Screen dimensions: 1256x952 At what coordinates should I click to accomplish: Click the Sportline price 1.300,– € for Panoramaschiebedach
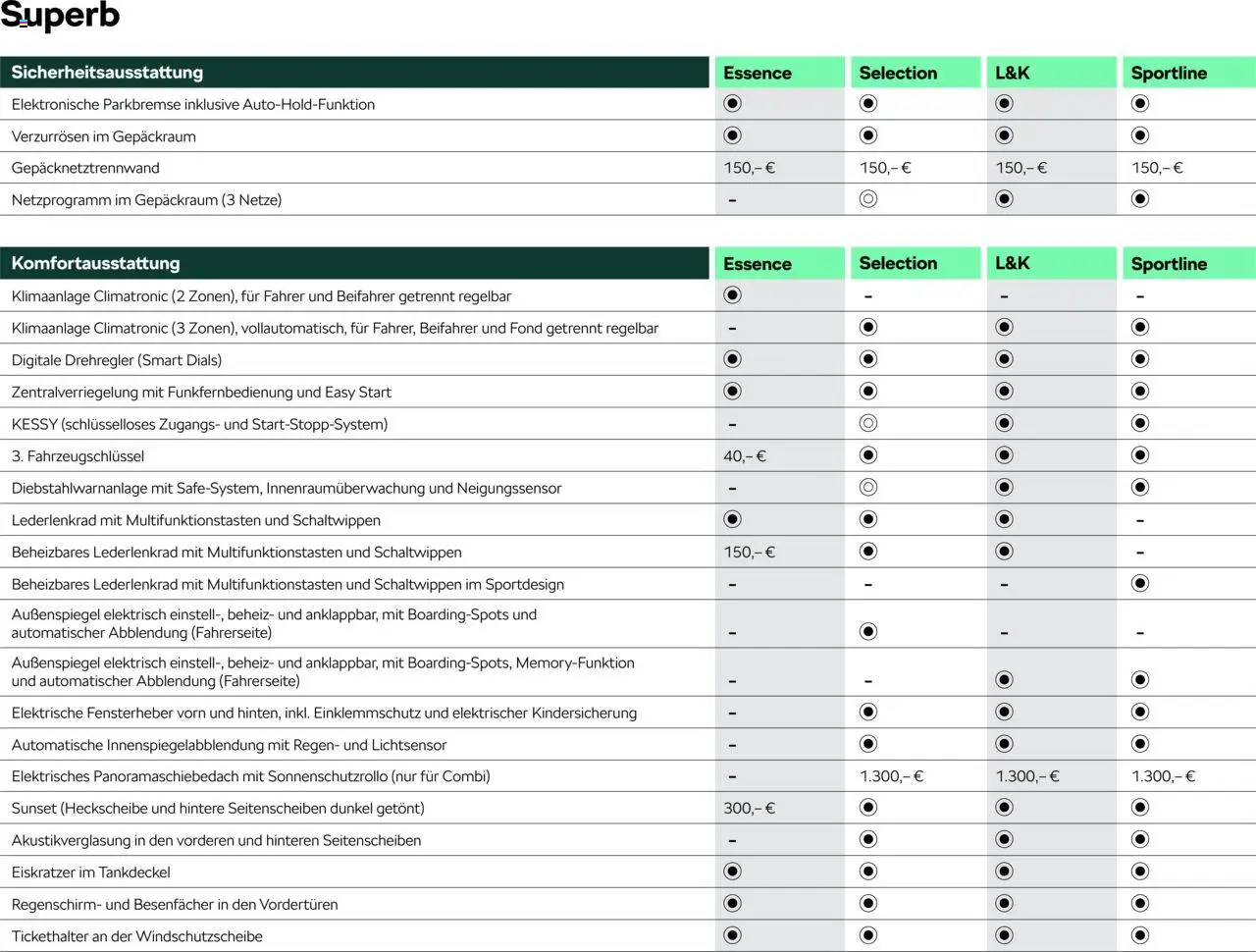pos(1163,776)
